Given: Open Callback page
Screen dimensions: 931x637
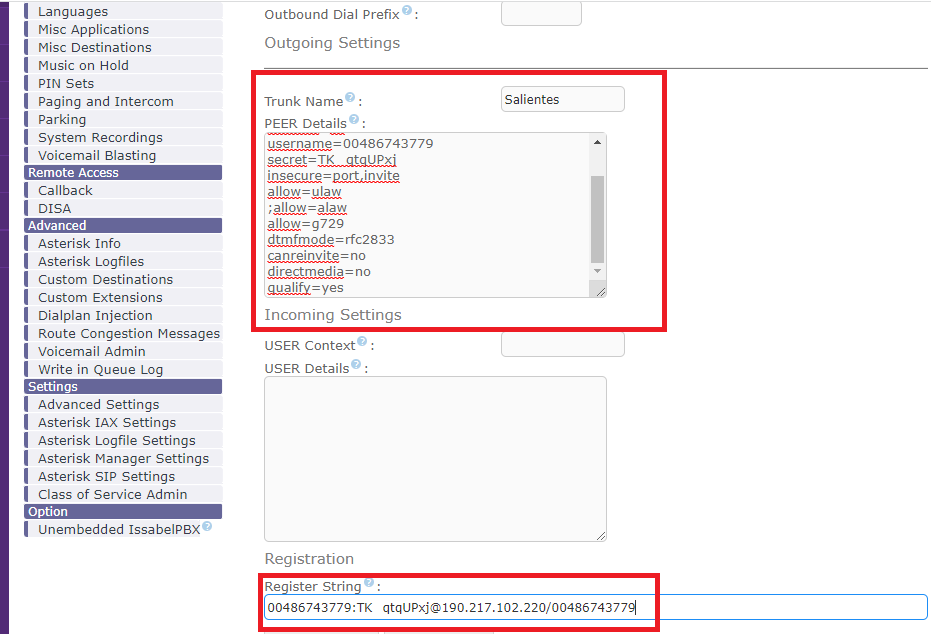Looking at the screenshot, I should 124,191.
